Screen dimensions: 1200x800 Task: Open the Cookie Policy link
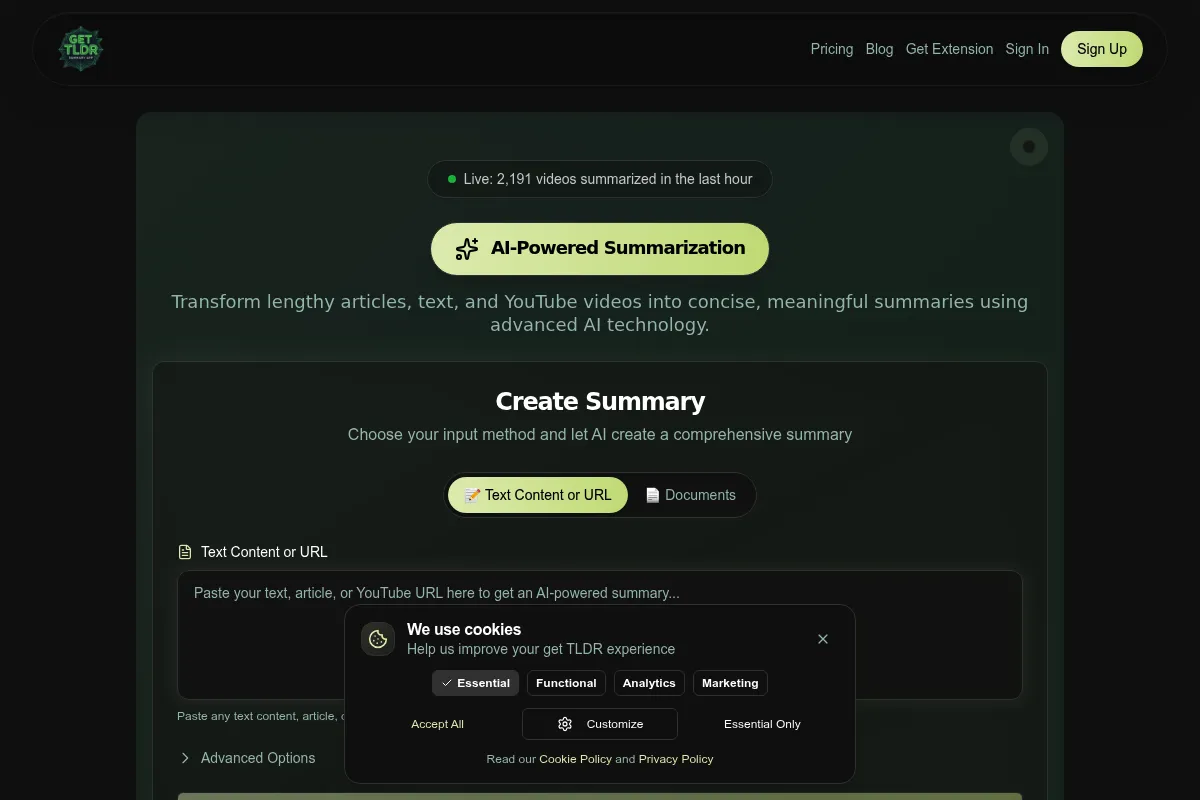tap(575, 759)
